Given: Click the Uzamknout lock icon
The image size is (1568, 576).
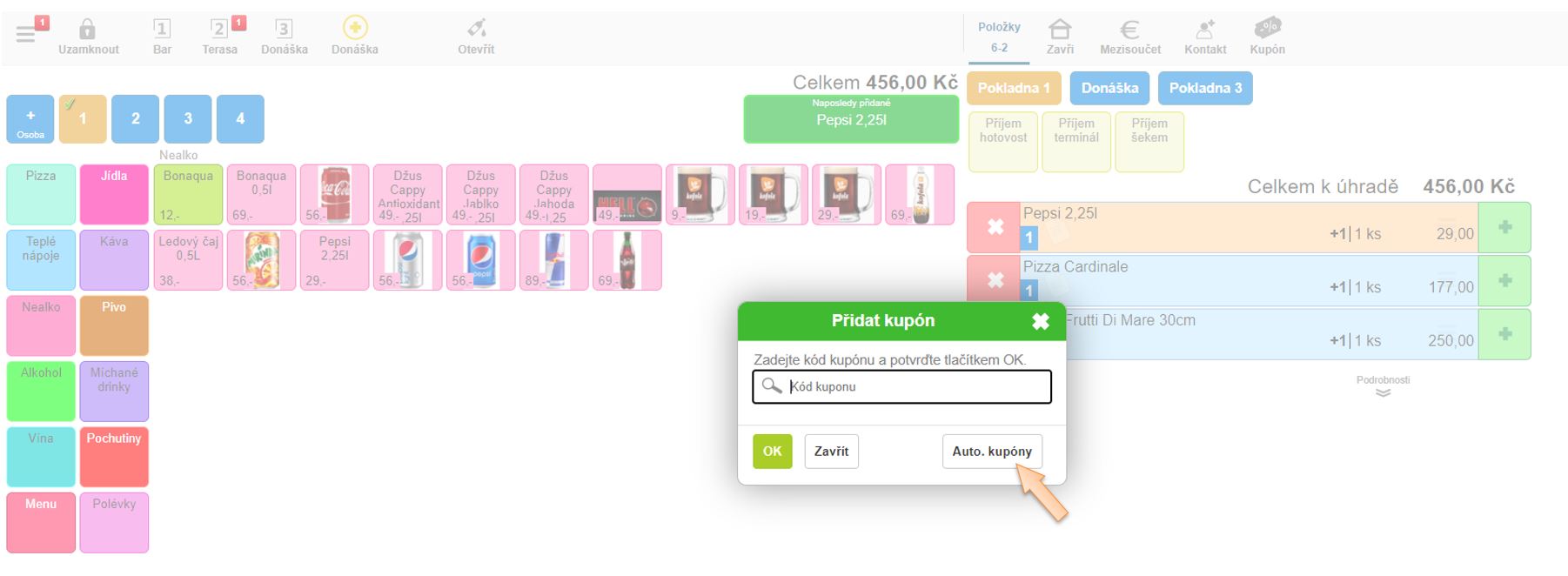Looking at the screenshot, I should (x=87, y=30).
